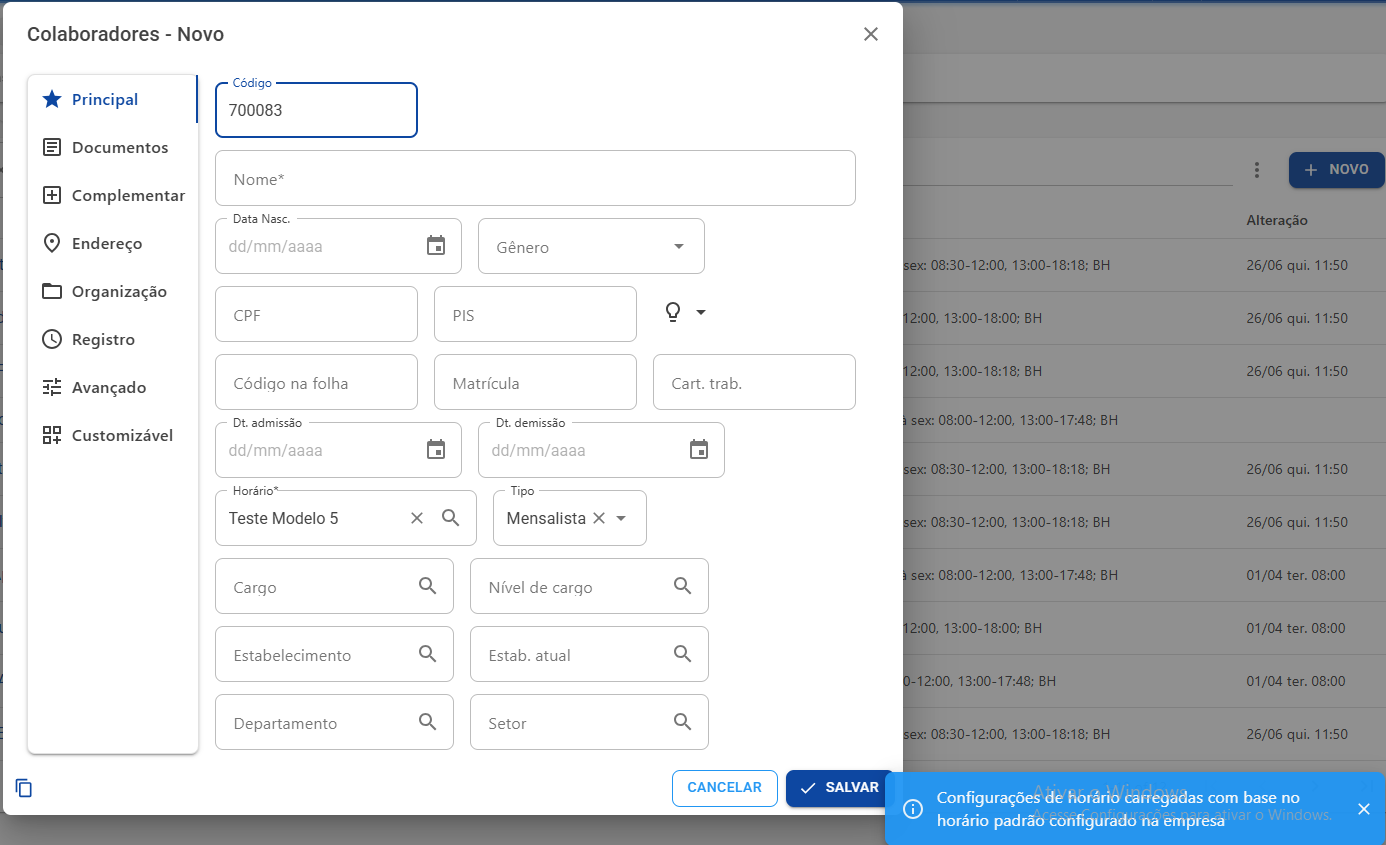Click the CANCELAR button
This screenshot has height=845, width=1386.
click(x=724, y=788)
